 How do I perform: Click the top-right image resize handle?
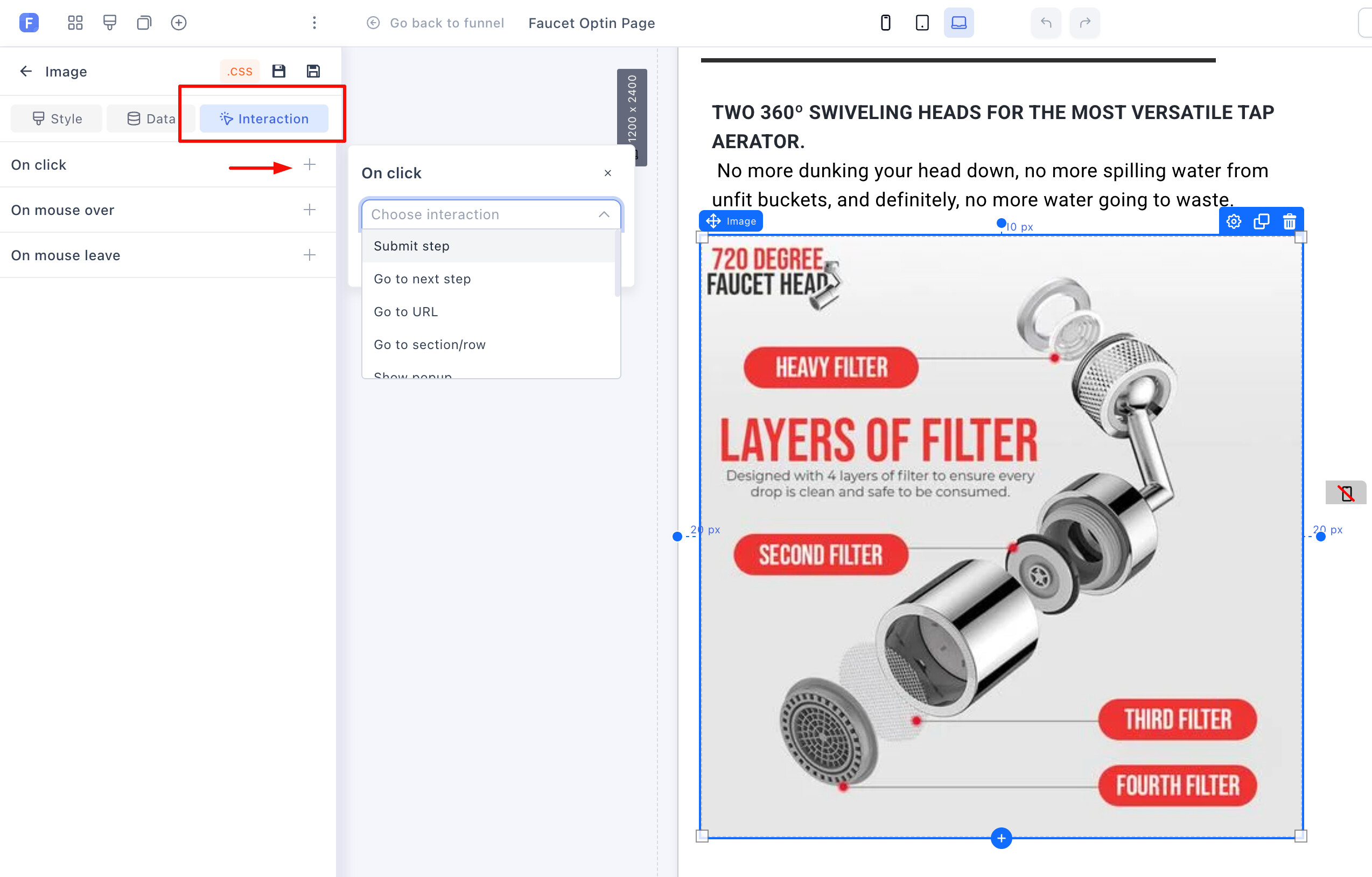click(1301, 237)
